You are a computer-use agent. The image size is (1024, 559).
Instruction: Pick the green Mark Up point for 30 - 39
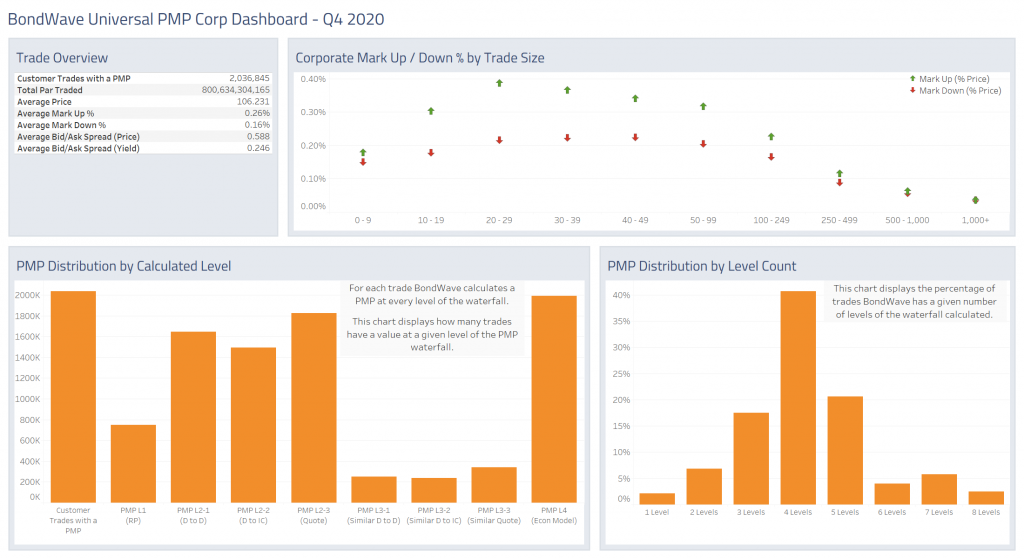click(568, 90)
